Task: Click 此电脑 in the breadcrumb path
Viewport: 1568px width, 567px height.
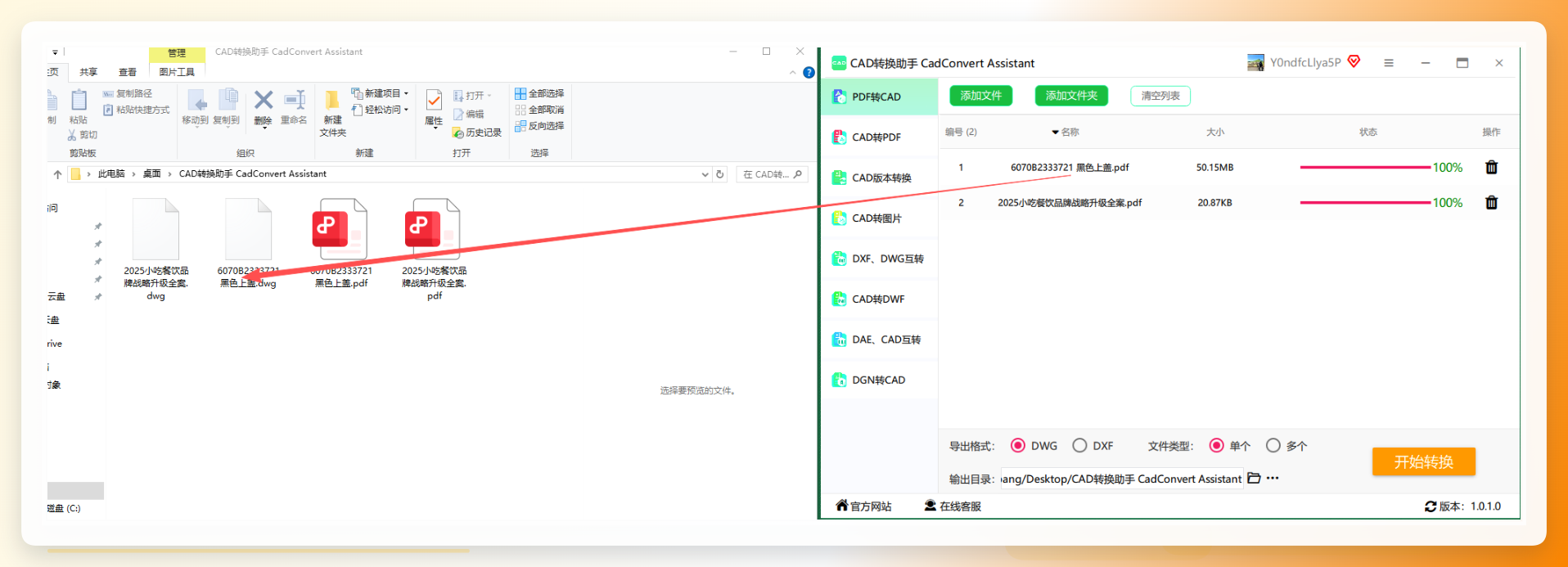Action: (x=111, y=174)
